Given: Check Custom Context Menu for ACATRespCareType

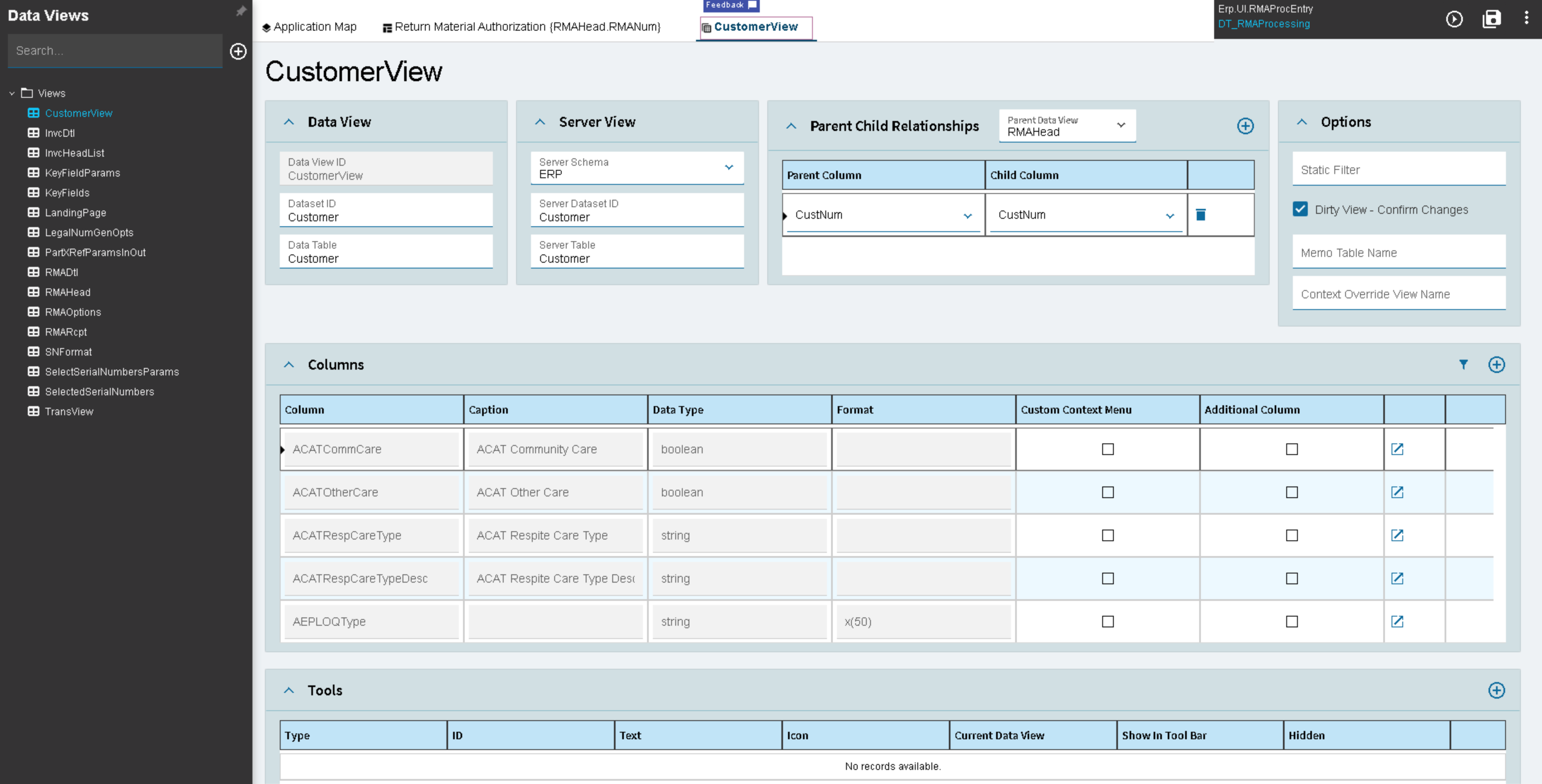Looking at the screenshot, I should (x=1108, y=536).
